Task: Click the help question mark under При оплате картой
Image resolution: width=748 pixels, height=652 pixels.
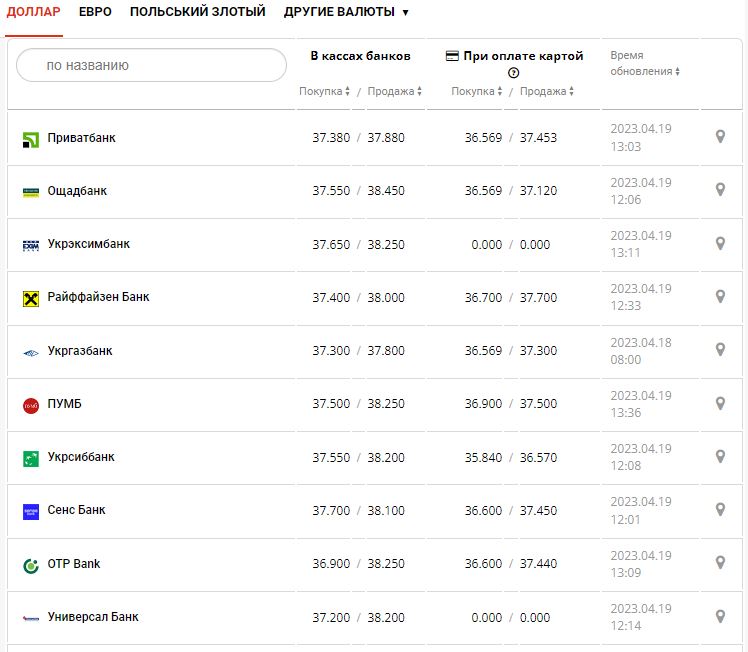Action: coord(514,73)
